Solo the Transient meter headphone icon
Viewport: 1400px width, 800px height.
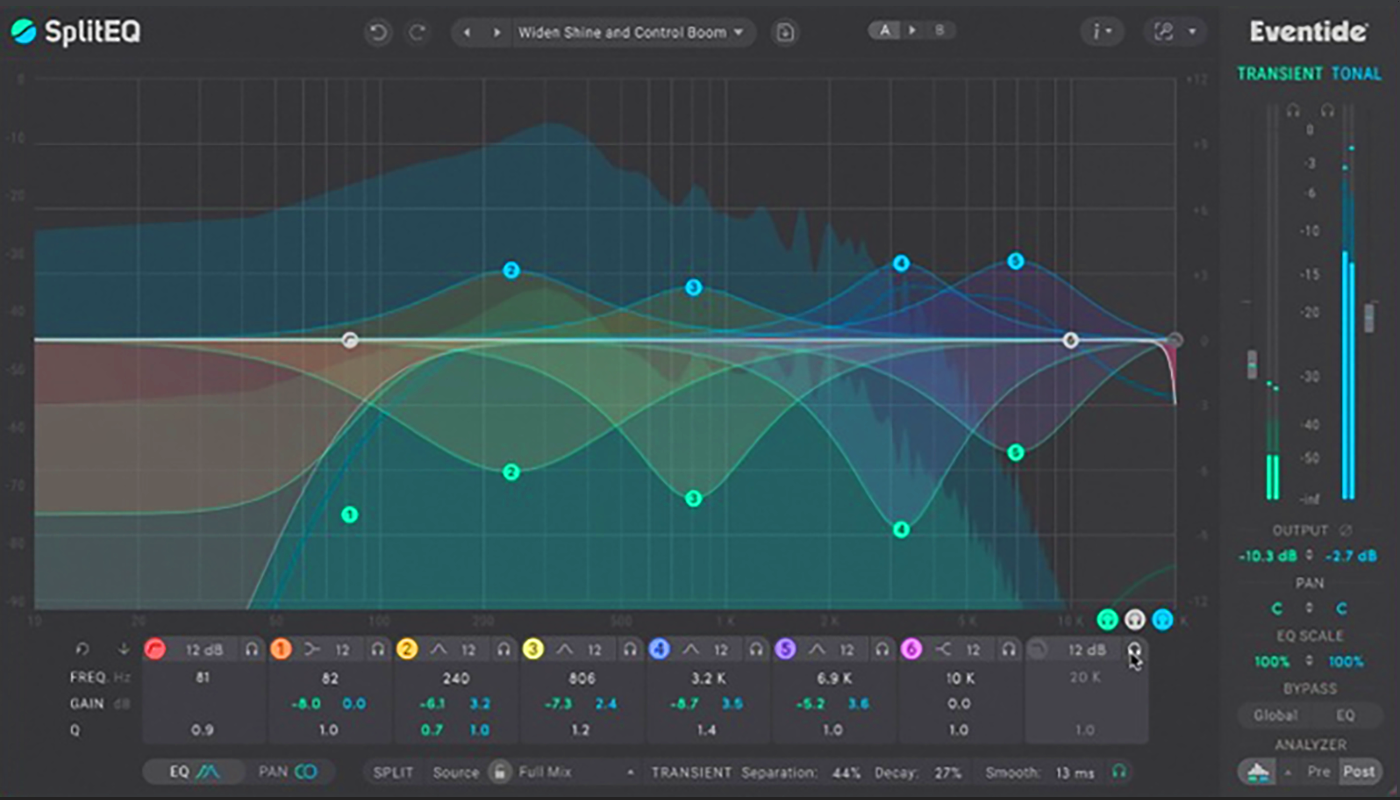click(x=1293, y=111)
